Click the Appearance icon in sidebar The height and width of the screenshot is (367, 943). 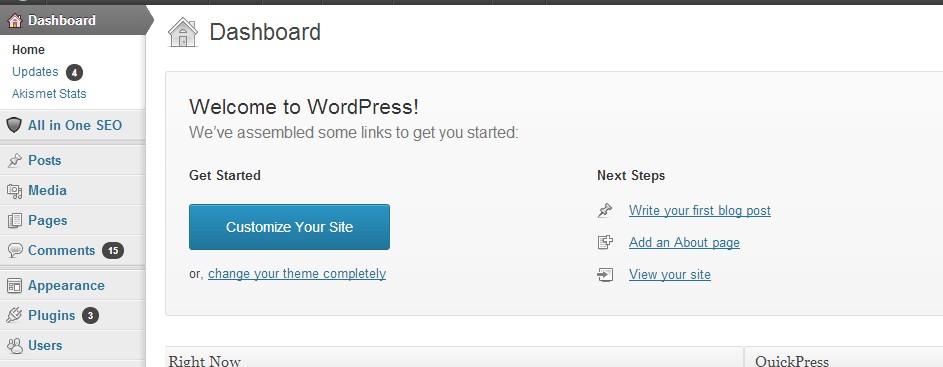click(14, 286)
